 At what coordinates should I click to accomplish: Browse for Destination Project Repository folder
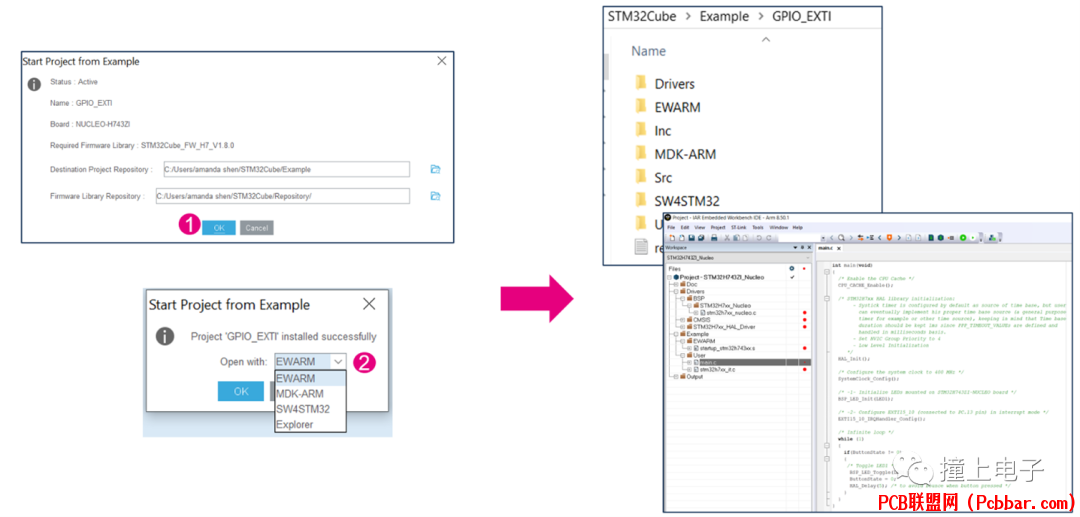click(435, 169)
